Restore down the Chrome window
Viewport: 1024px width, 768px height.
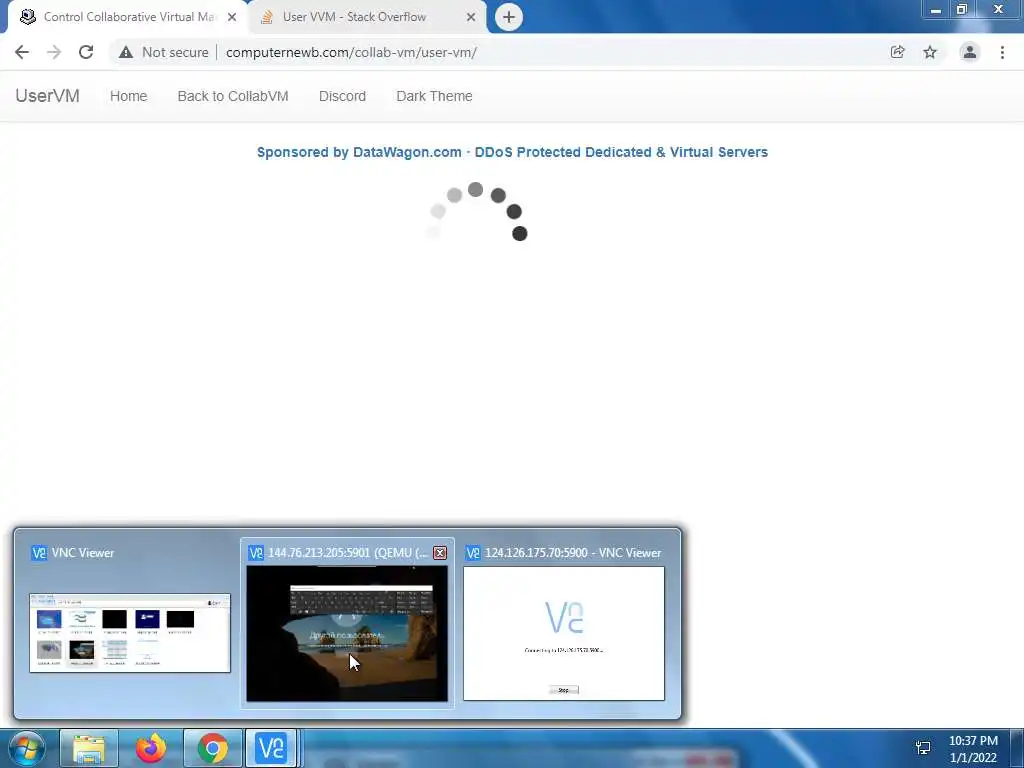(962, 10)
